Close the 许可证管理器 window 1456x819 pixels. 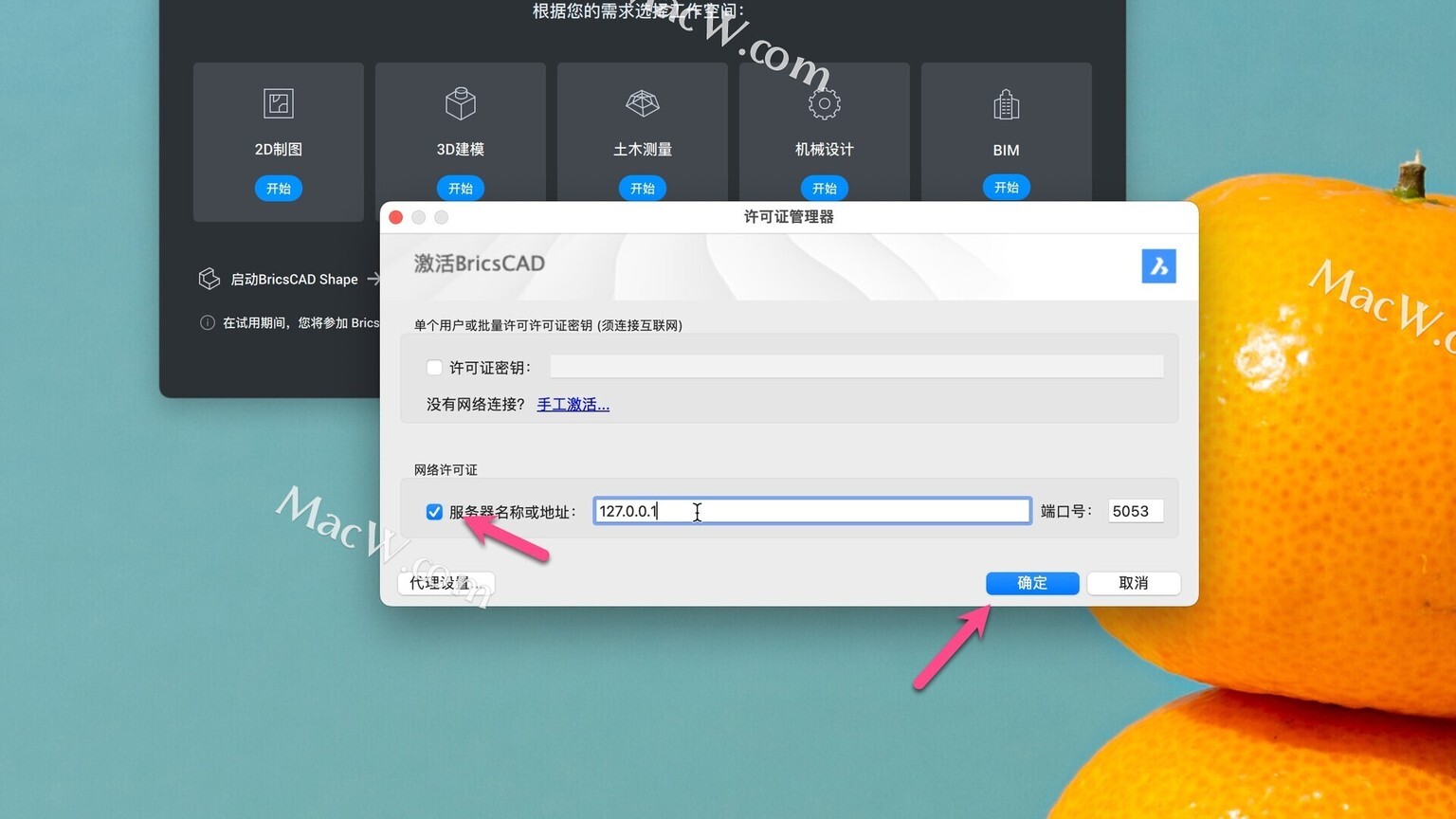point(396,217)
